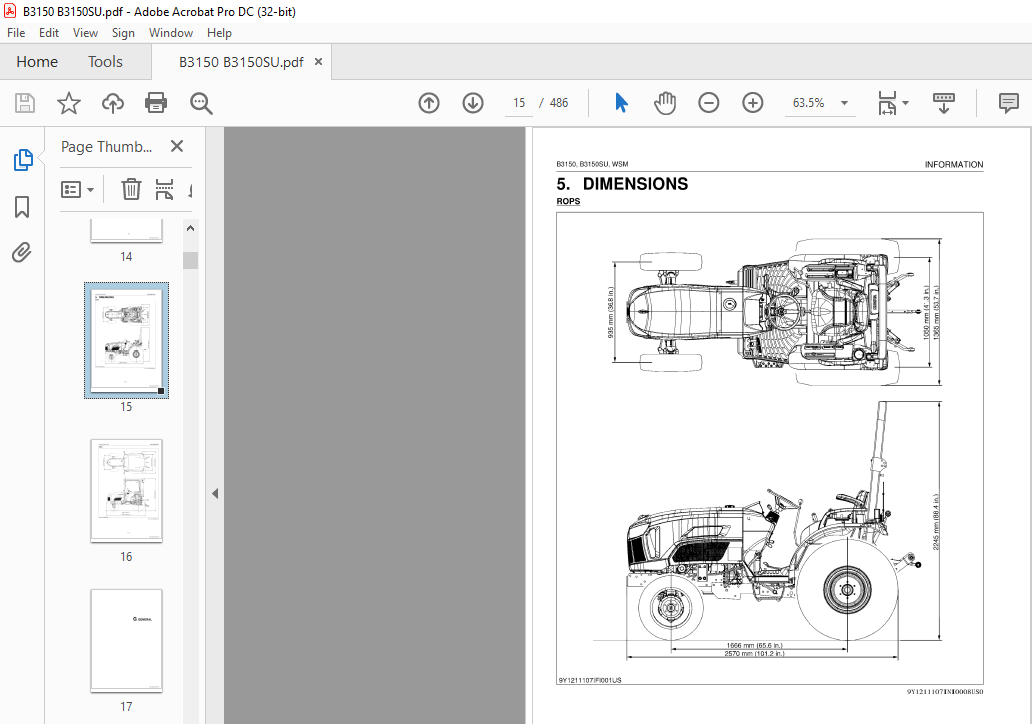Open the Find text magnifier tool
This screenshot has height=724, width=1032.
pos(201,103)
